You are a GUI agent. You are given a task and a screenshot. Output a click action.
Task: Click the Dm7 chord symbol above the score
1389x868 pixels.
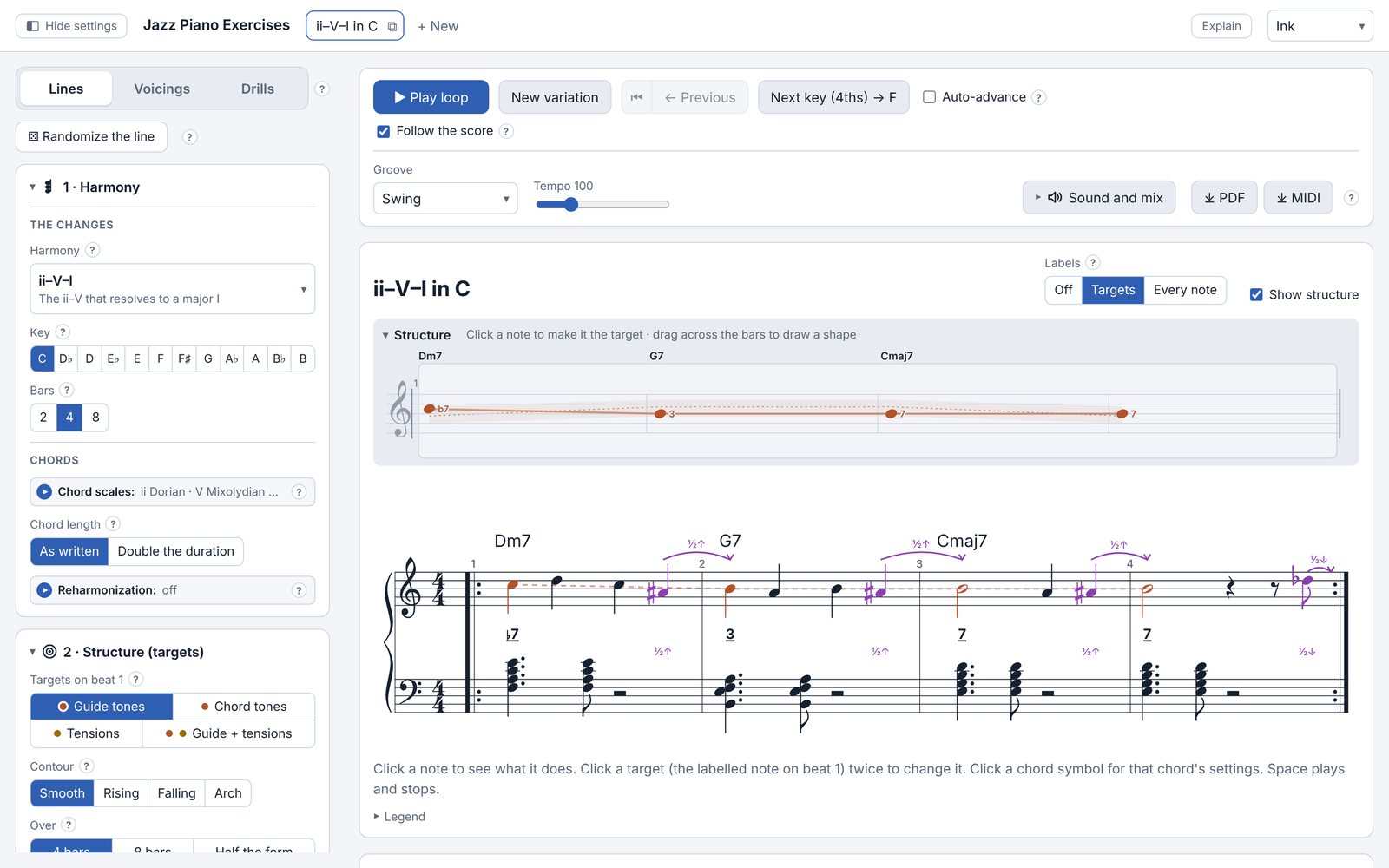pyautogui.click(x=512, y=541)
